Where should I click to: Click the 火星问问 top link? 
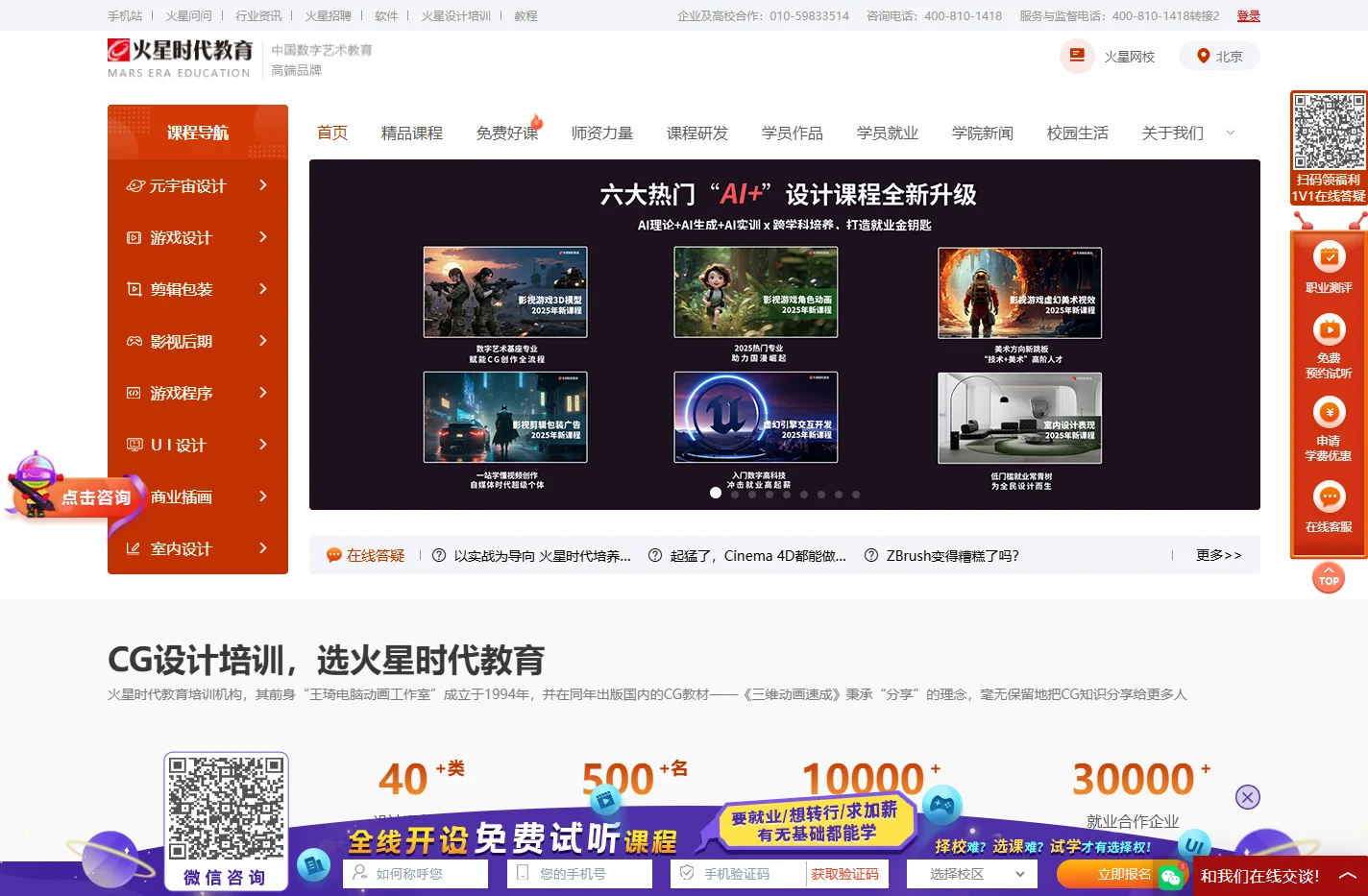(x=188, y=15)
